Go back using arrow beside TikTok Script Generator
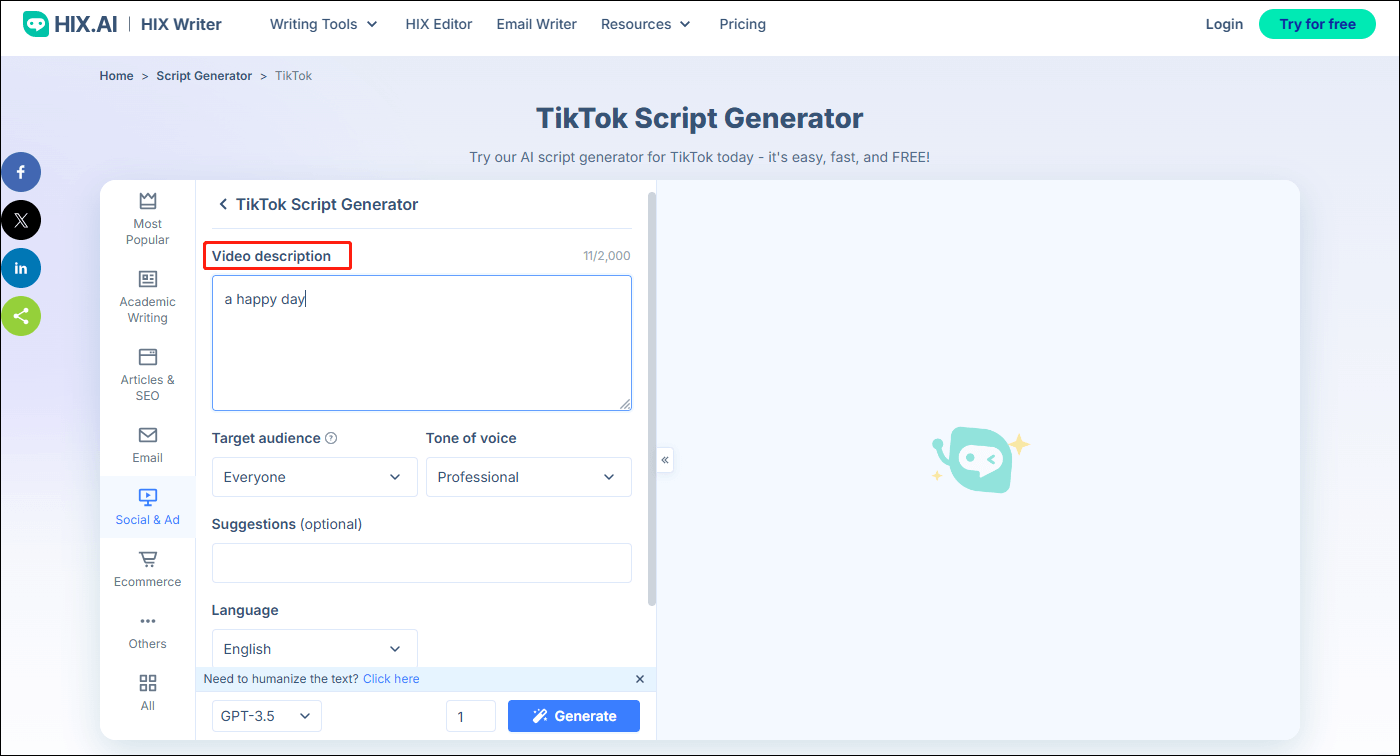The image size is (1400, 756). (223, 204)
